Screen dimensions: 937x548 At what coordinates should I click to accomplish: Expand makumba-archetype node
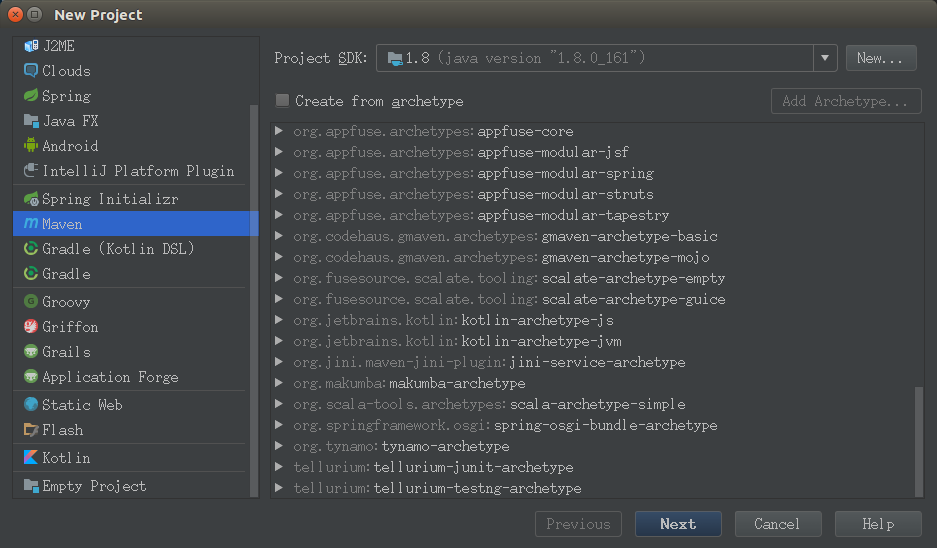pos(279,382)
